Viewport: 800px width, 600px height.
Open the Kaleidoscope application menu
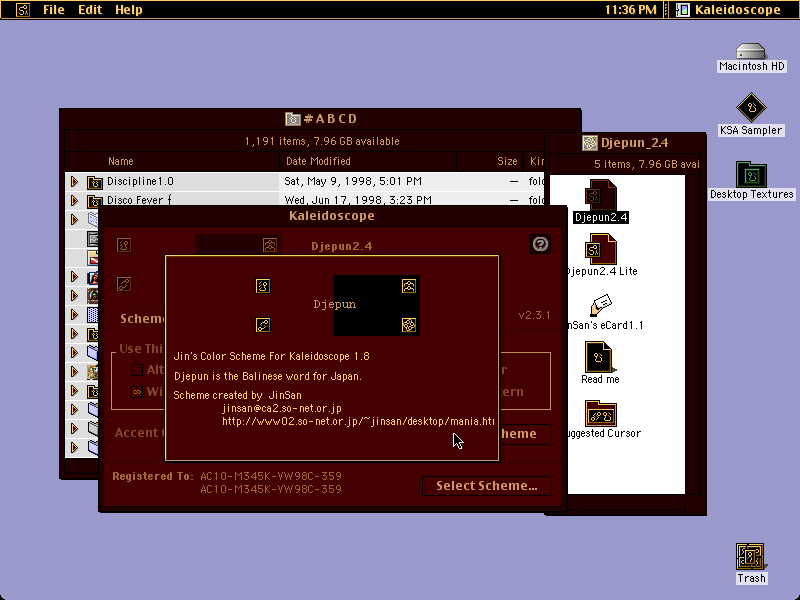pos(730,10)
